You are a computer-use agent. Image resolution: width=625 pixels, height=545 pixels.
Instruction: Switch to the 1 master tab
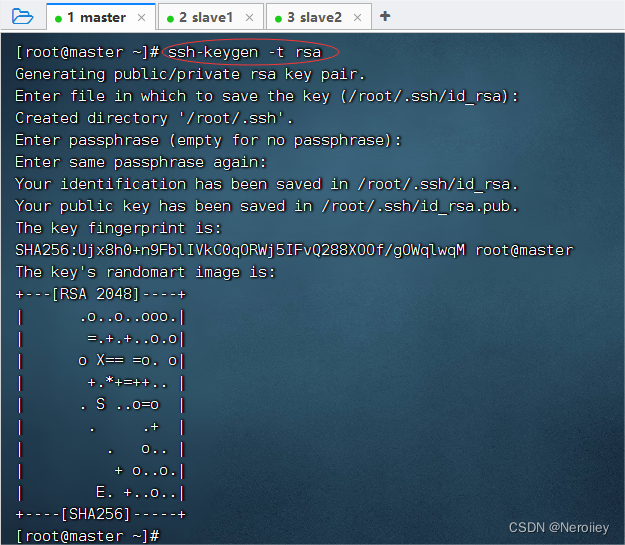click(101, 17)
